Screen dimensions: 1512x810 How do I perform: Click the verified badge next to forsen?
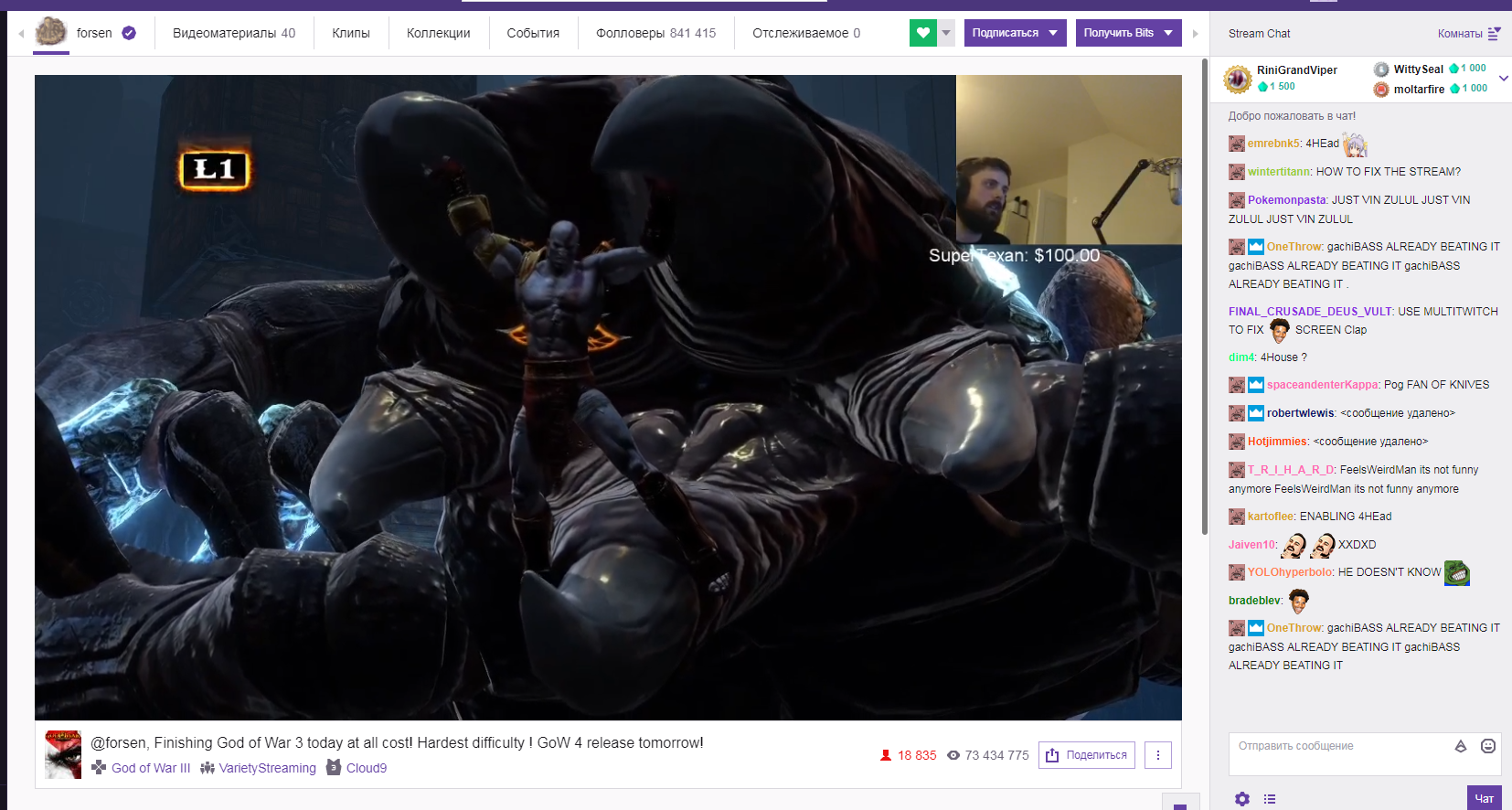tap(129, 33)
